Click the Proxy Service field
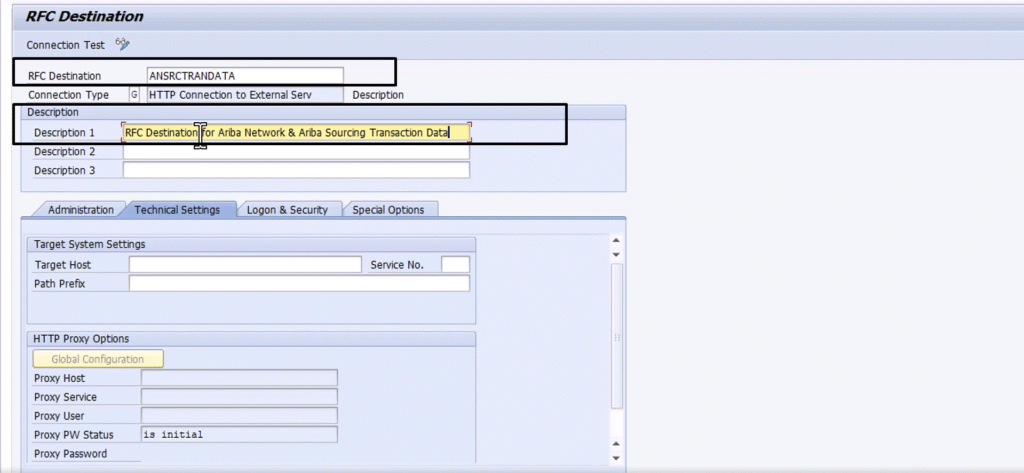 pyautogui.click(x=239, y=397)
